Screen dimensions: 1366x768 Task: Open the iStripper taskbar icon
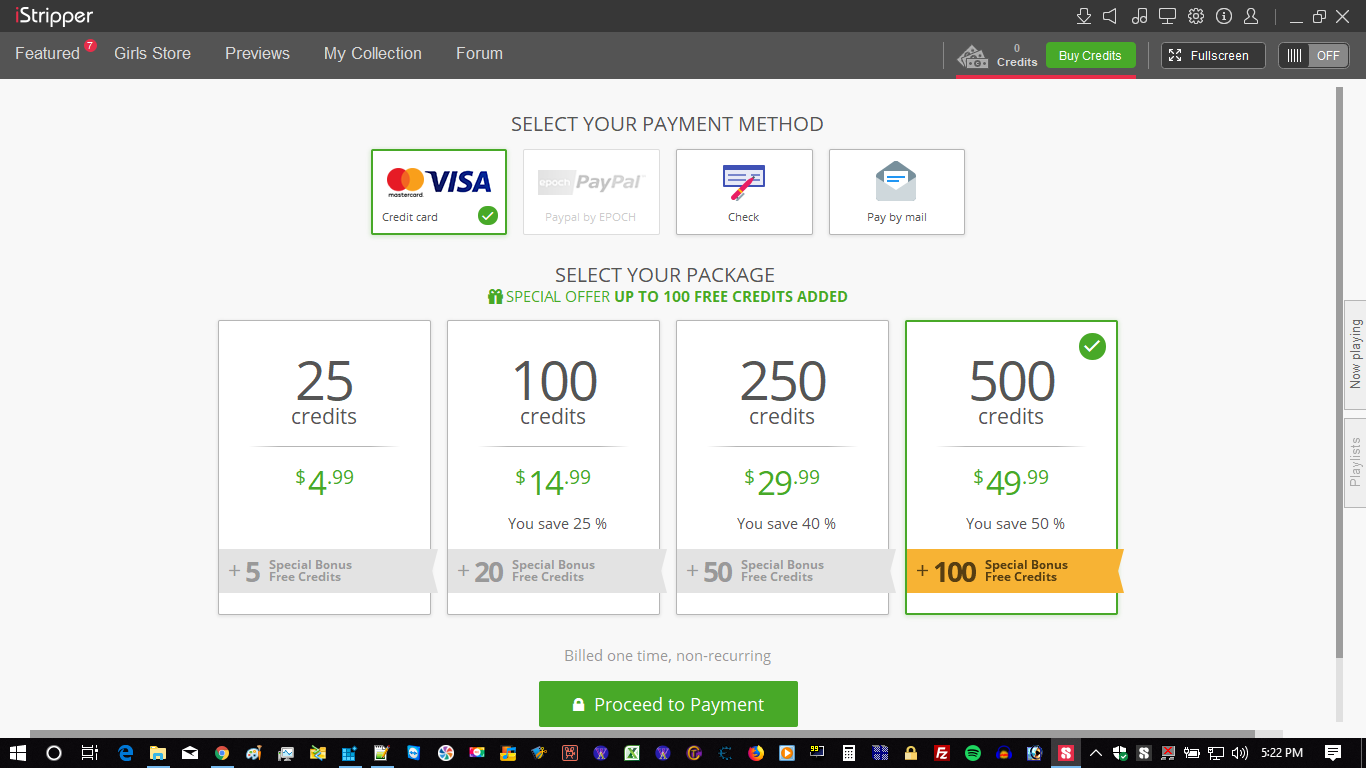[1066, 753]
